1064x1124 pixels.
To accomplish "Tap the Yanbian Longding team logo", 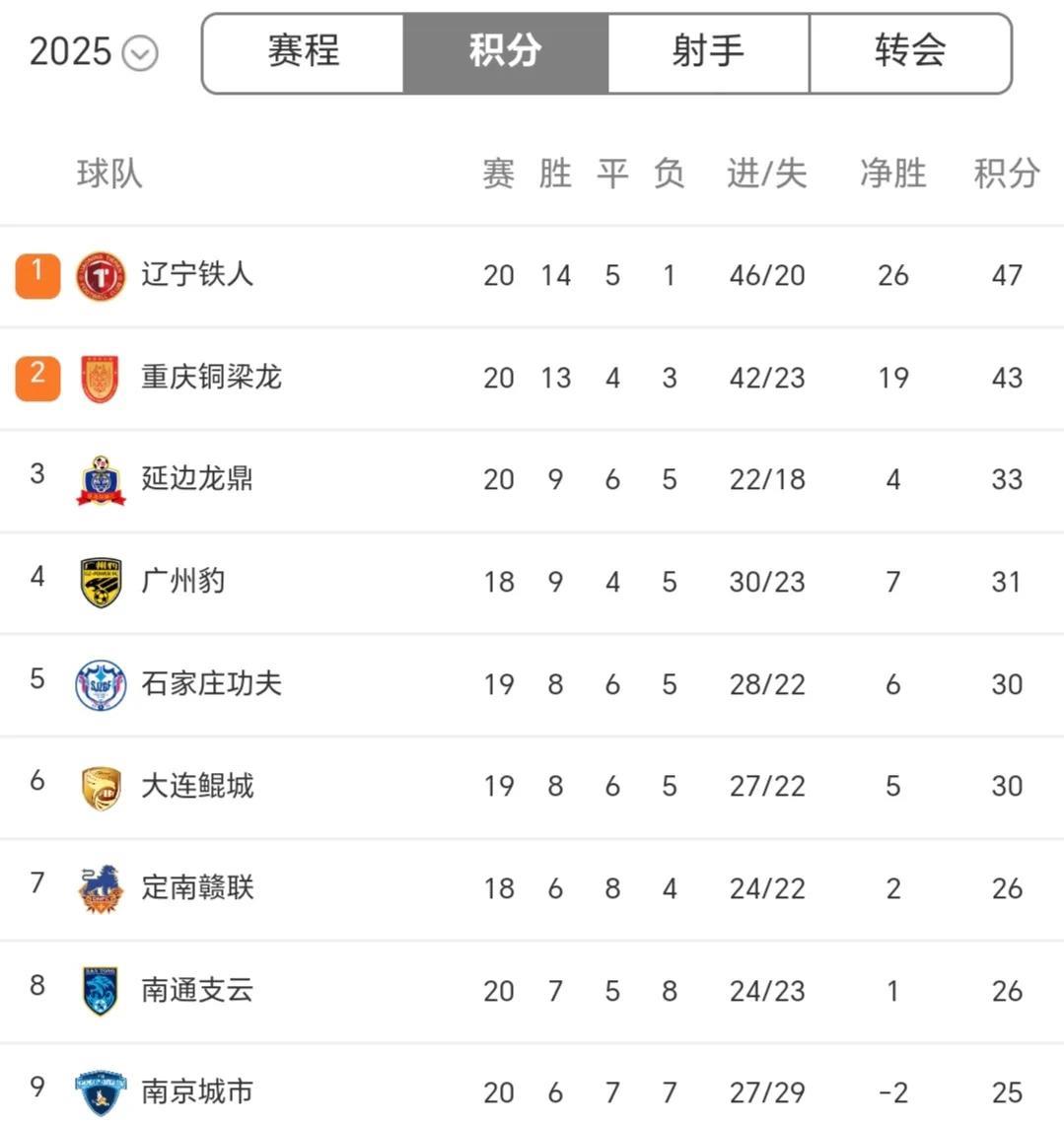I will coord(101,481).
